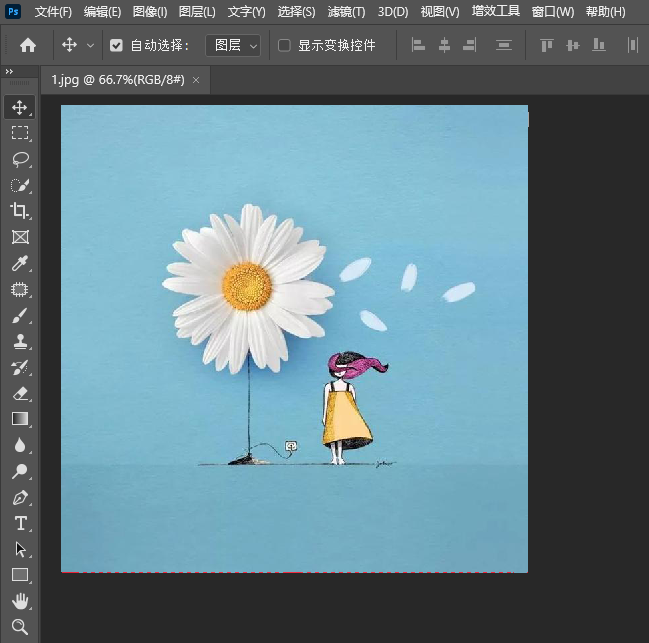The width and height of the screenshot is (649, 643).
Task: Click the Home button in options bar
Action: coord(28,45)
